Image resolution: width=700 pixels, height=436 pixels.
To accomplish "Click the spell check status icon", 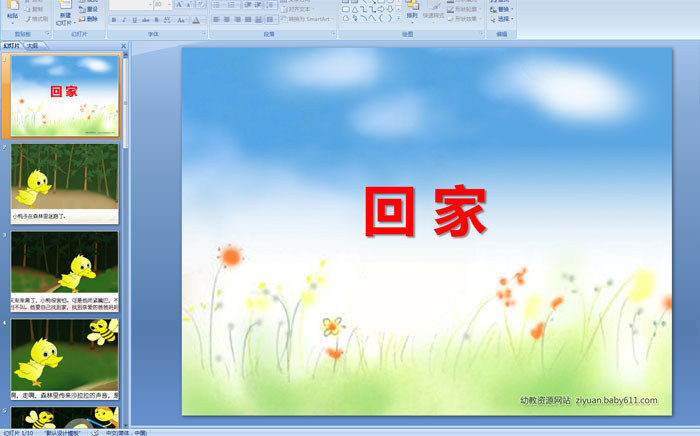I will pyautogui.click(x=95, y=433).
